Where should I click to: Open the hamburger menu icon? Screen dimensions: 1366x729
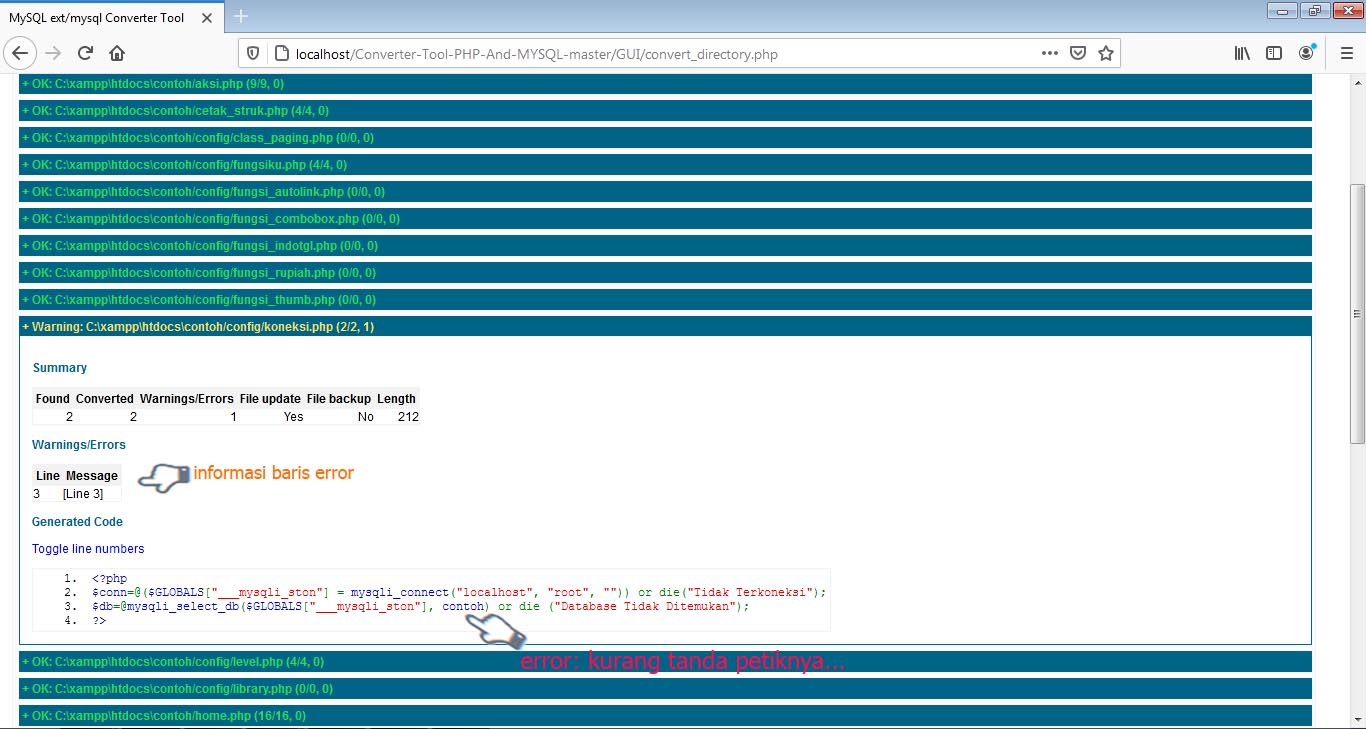point(1347,53)
